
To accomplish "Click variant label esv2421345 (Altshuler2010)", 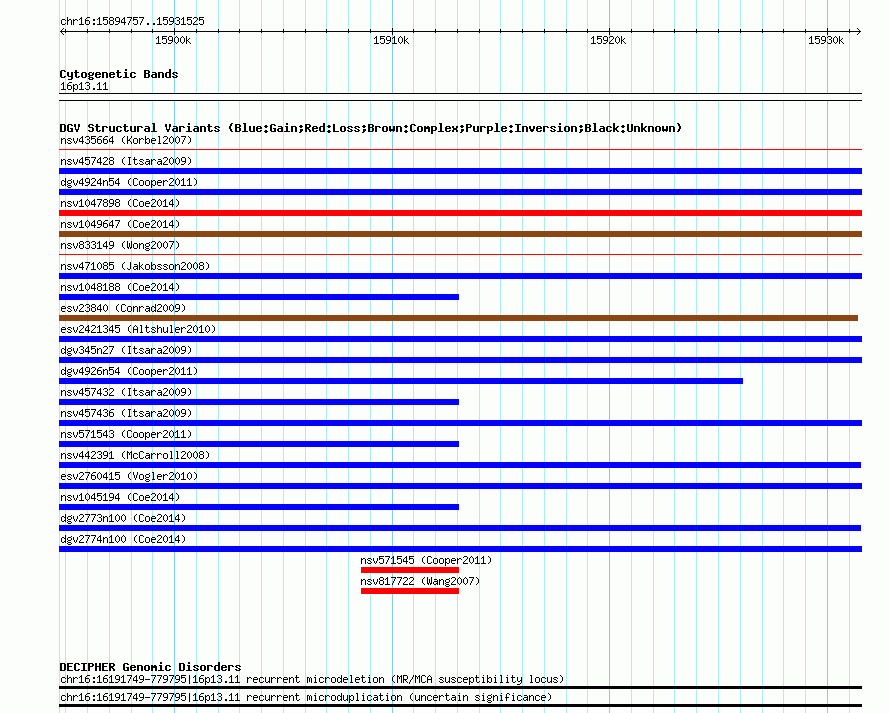I will tap(138, 329).
